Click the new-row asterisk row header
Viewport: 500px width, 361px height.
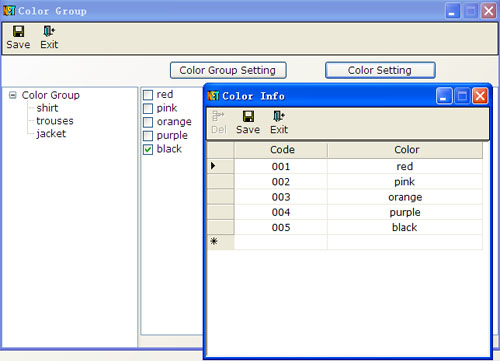pyautogui.click(x=220, y=242)
